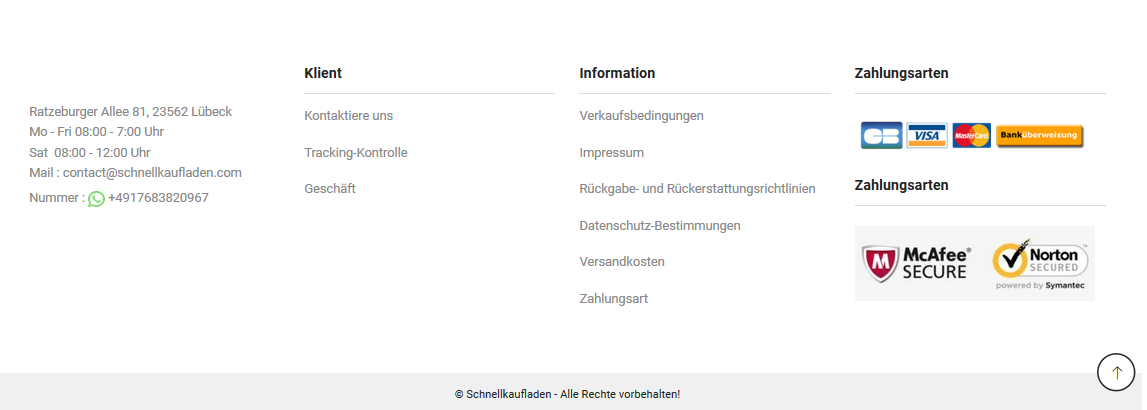Click the CB card payment icon
This screenshot has width=1147, height=410.
[x=881, y=135]
